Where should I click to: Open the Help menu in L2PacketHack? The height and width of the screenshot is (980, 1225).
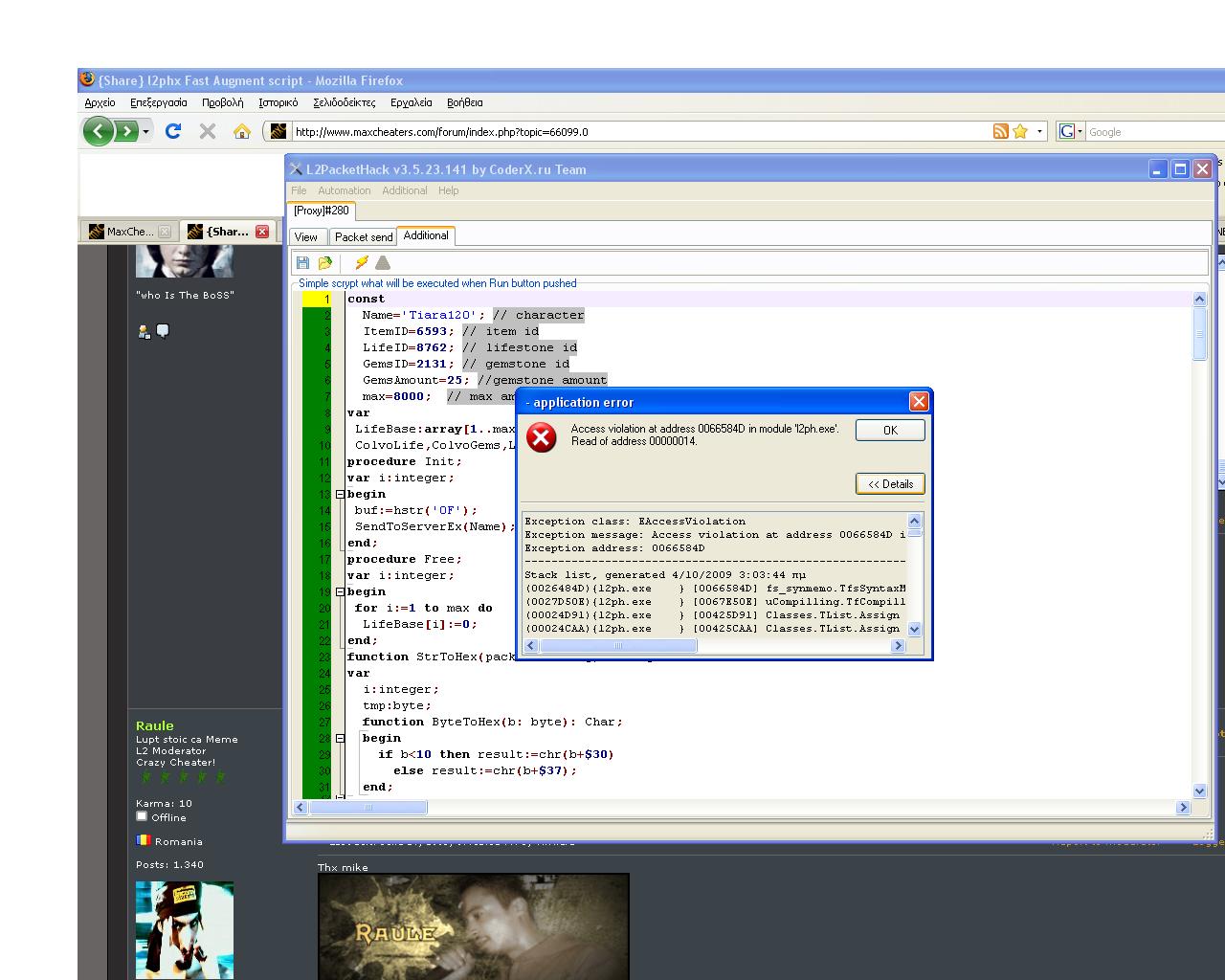pyautogui.click(x=449, y=190)
